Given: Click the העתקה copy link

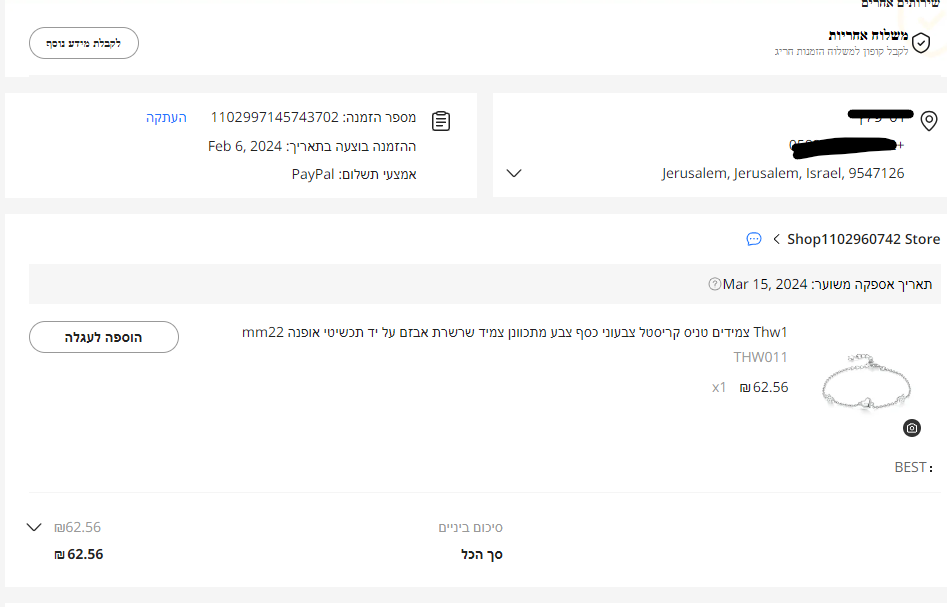Looking at the screenshot, I should [x=166, y=118].
